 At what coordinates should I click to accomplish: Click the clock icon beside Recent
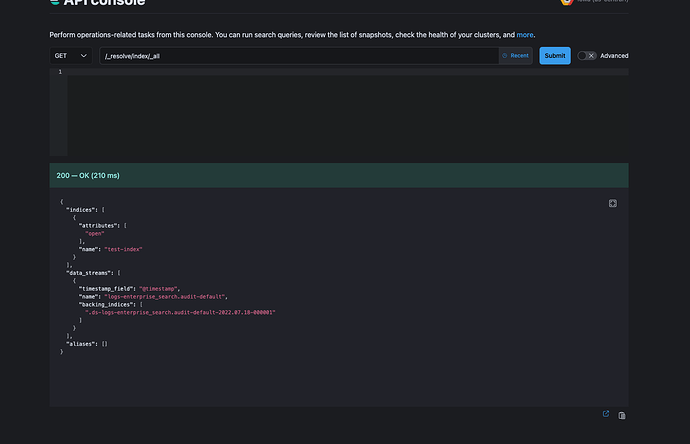tap(505, 56)
